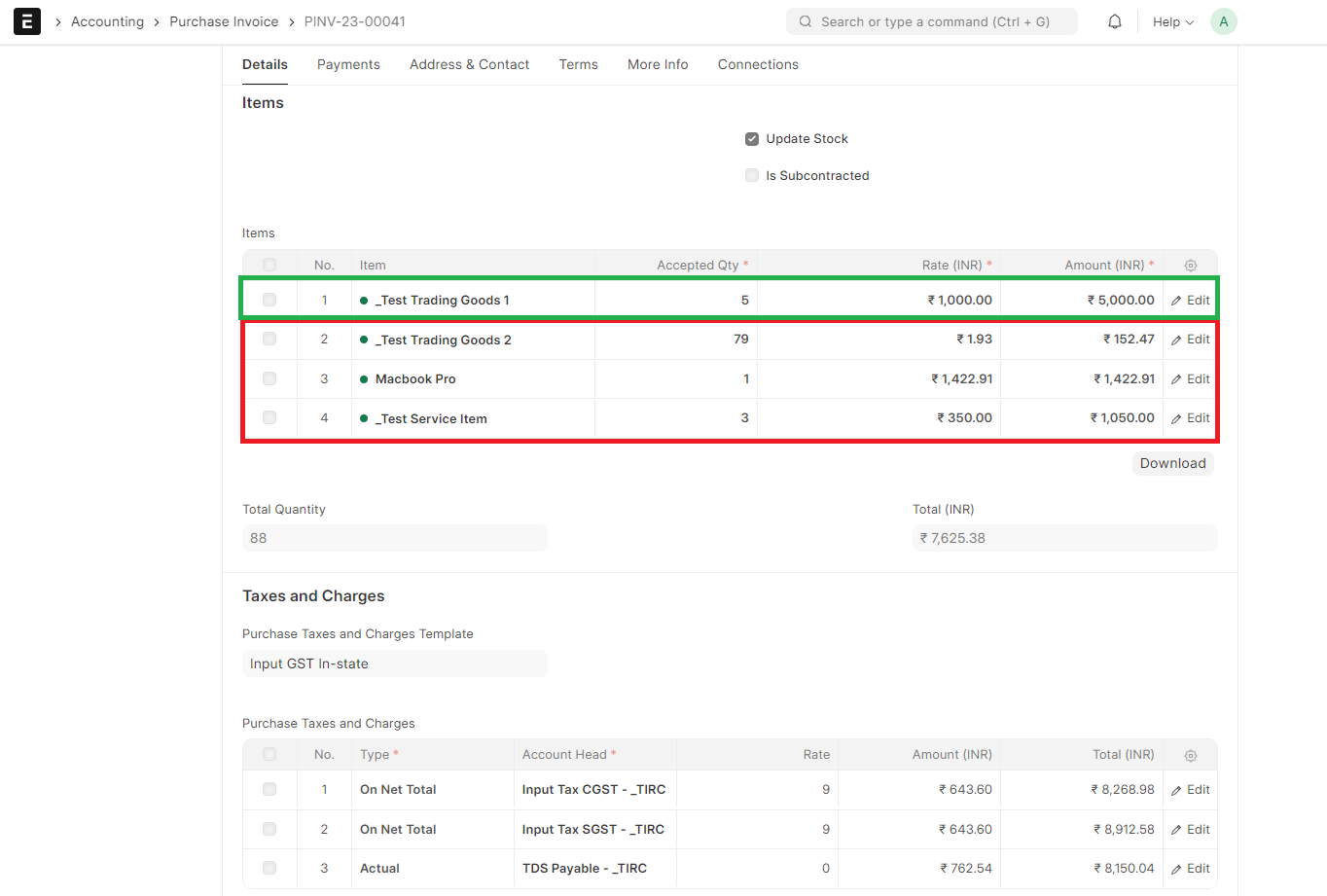The height and width of the screenshot is (896, 1327).
Task: Edit the Input Tax CGST tax row
Action: (1190, 790)
